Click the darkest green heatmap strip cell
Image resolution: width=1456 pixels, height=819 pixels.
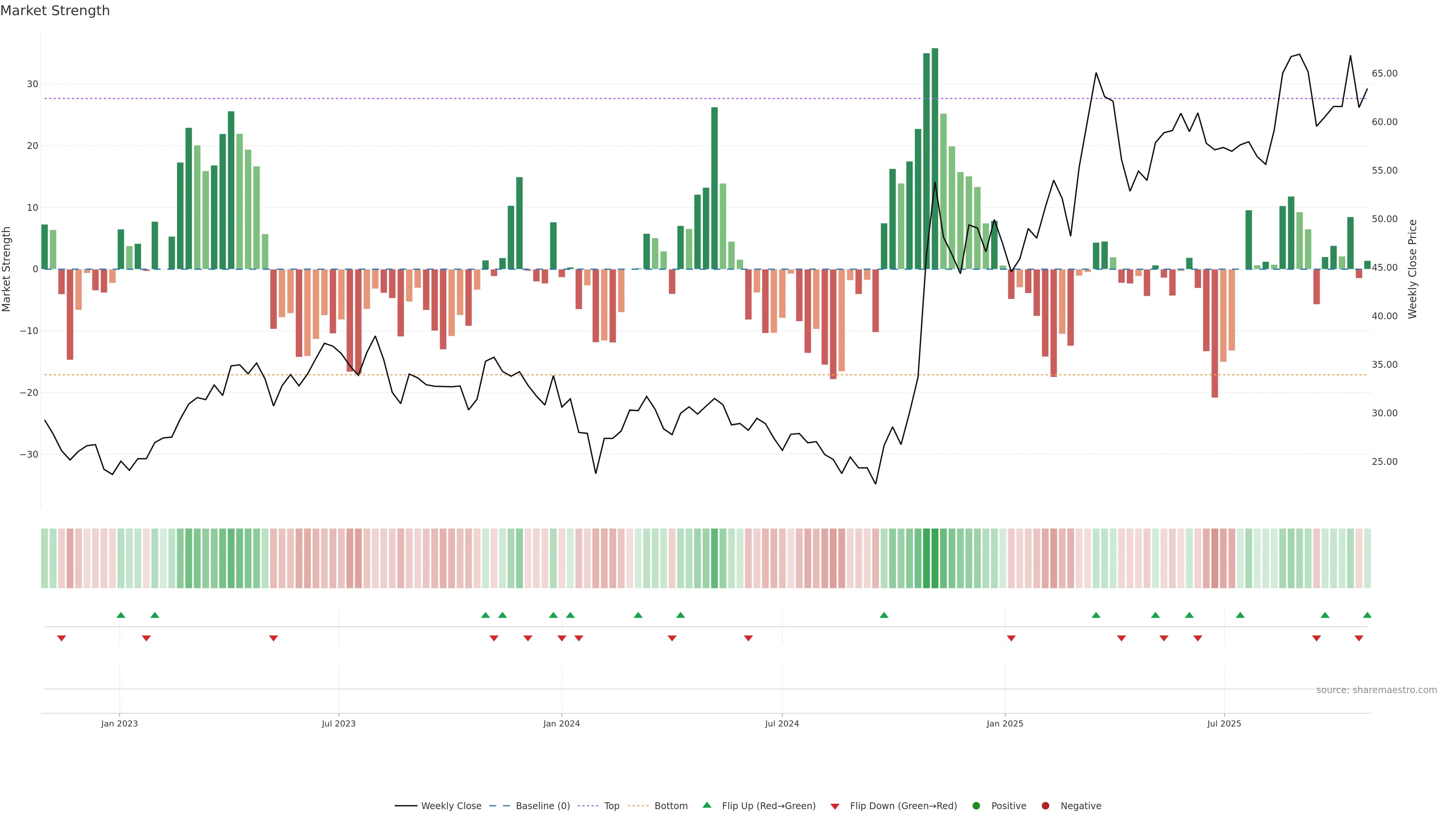[935, 558]
